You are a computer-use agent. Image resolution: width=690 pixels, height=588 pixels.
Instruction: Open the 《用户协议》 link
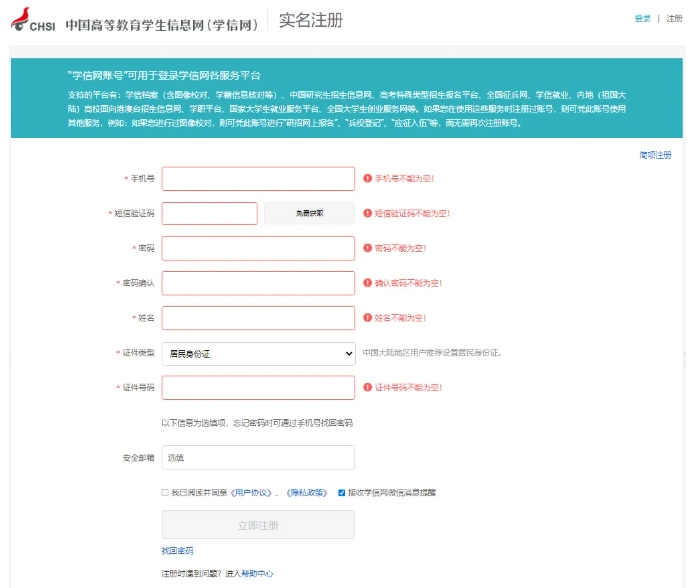(x=251, y=492)
